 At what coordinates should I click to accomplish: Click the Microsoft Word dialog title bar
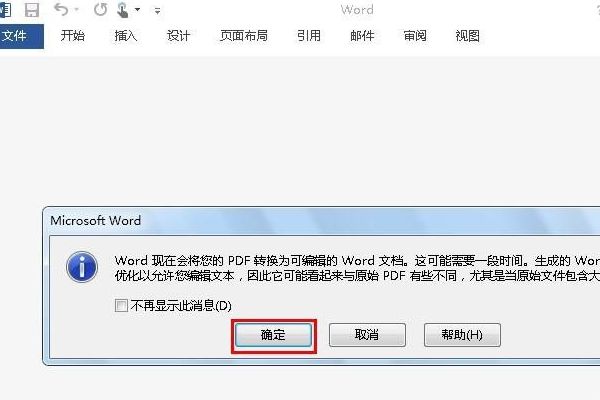[x=321, y=221]
